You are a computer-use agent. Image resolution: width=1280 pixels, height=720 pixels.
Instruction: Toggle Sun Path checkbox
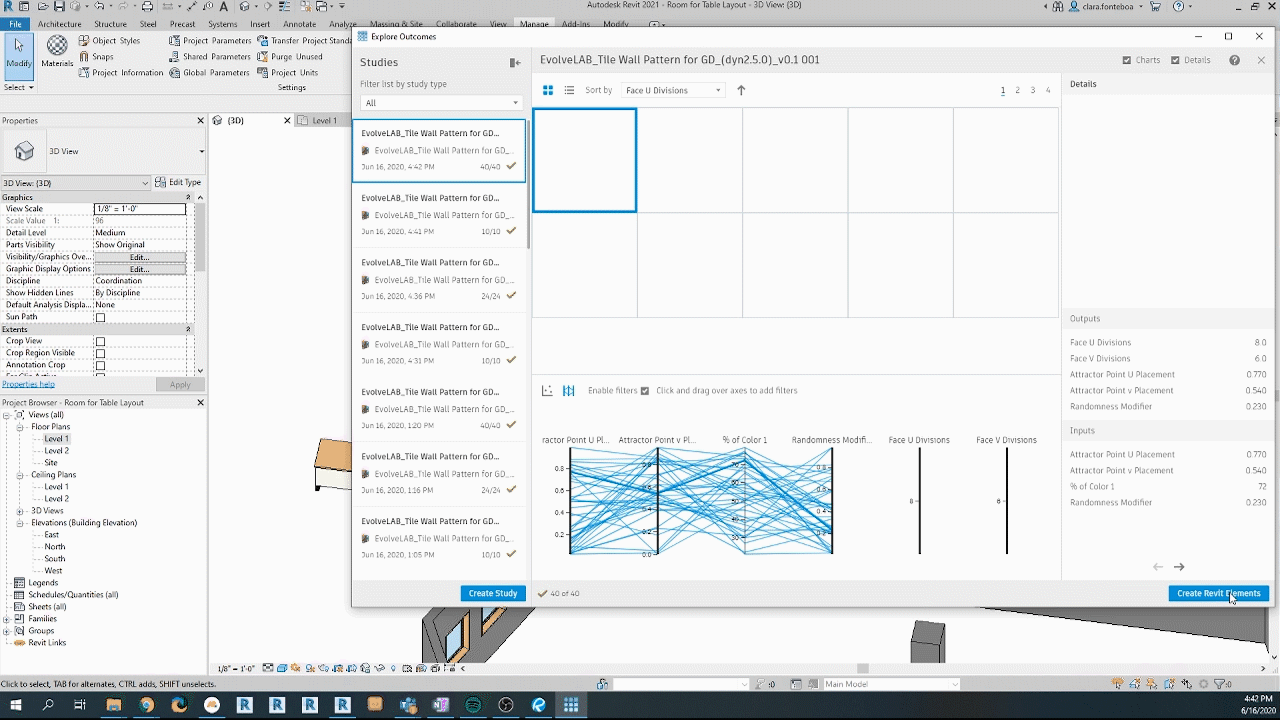coord(100,317)
